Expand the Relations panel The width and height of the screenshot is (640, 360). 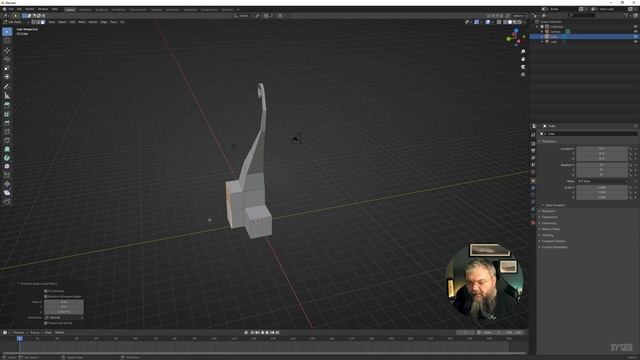point(548,211)
